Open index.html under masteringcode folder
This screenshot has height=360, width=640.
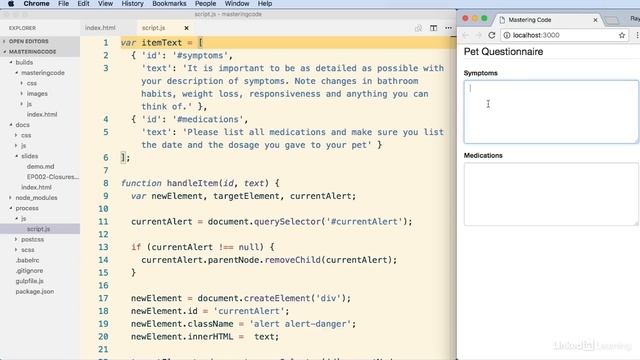pos(42,114)
